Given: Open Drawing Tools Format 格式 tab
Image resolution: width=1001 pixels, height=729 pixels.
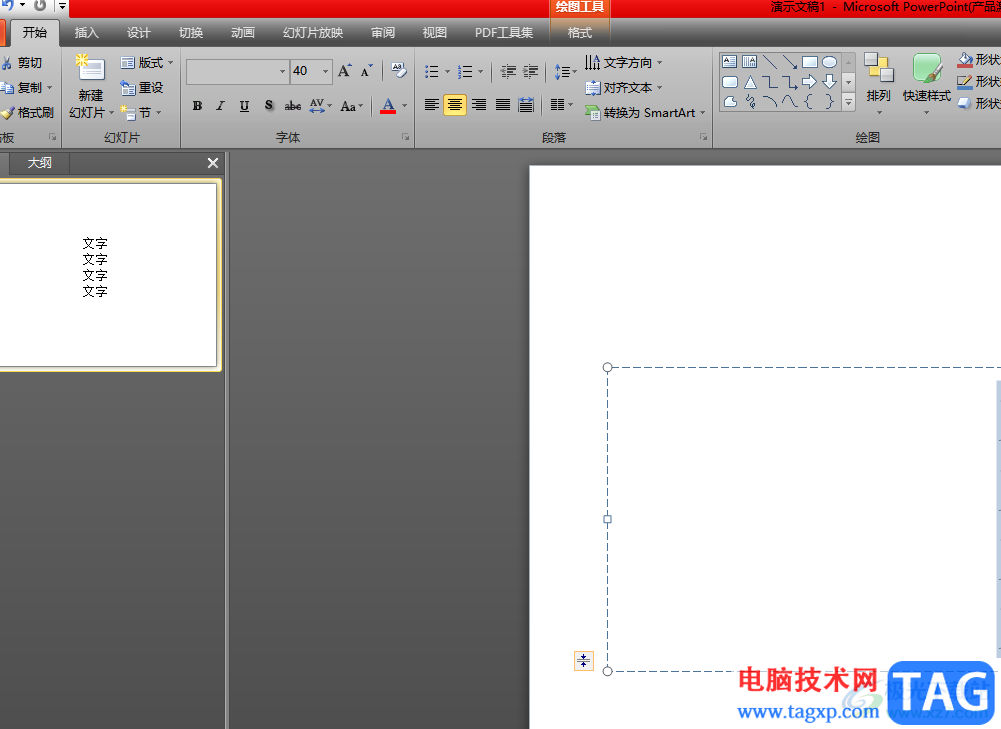Looking at the screenshot, I should (580, 33).
